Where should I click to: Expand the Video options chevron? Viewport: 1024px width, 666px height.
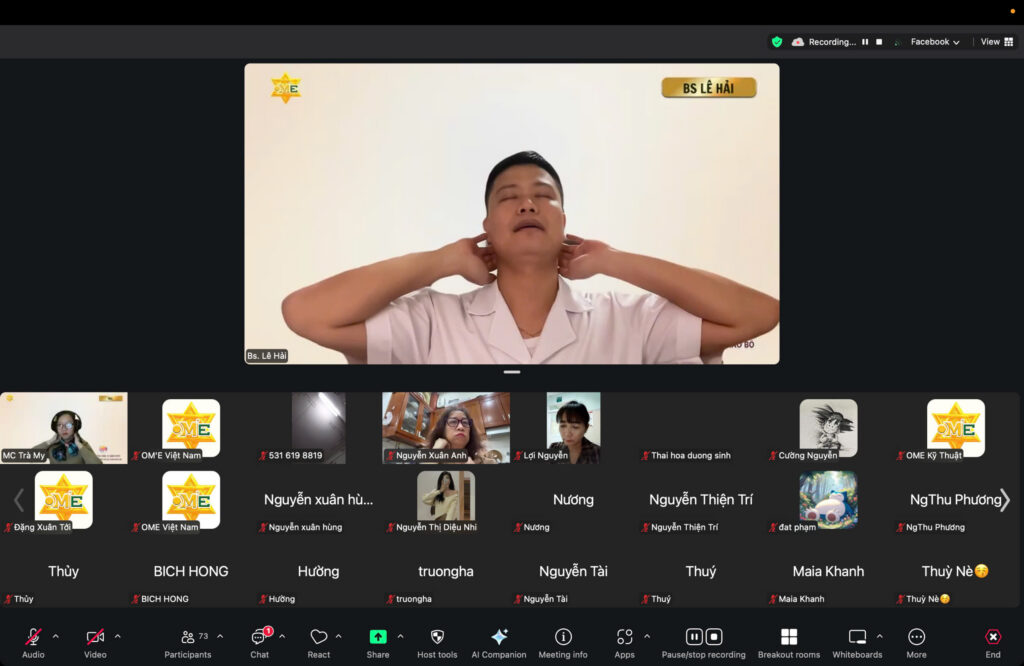pyautogui.click(x=117, y=636)
